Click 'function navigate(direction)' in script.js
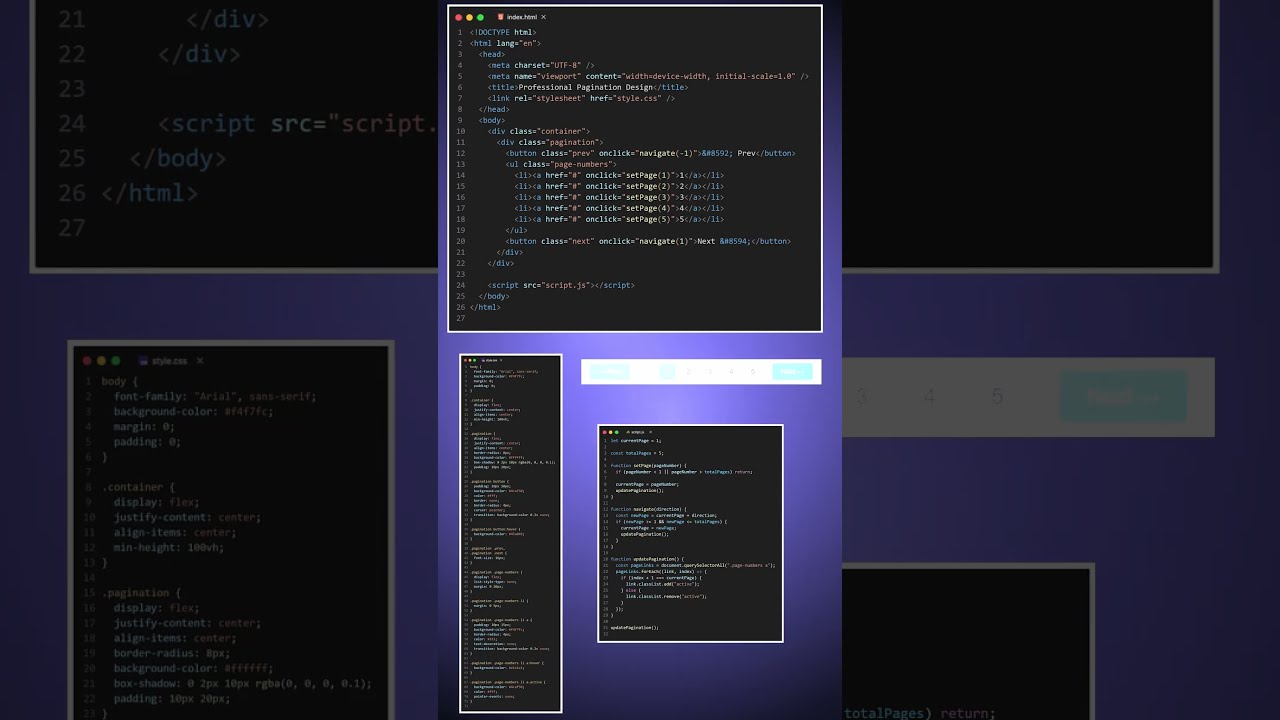 [647, 509]
